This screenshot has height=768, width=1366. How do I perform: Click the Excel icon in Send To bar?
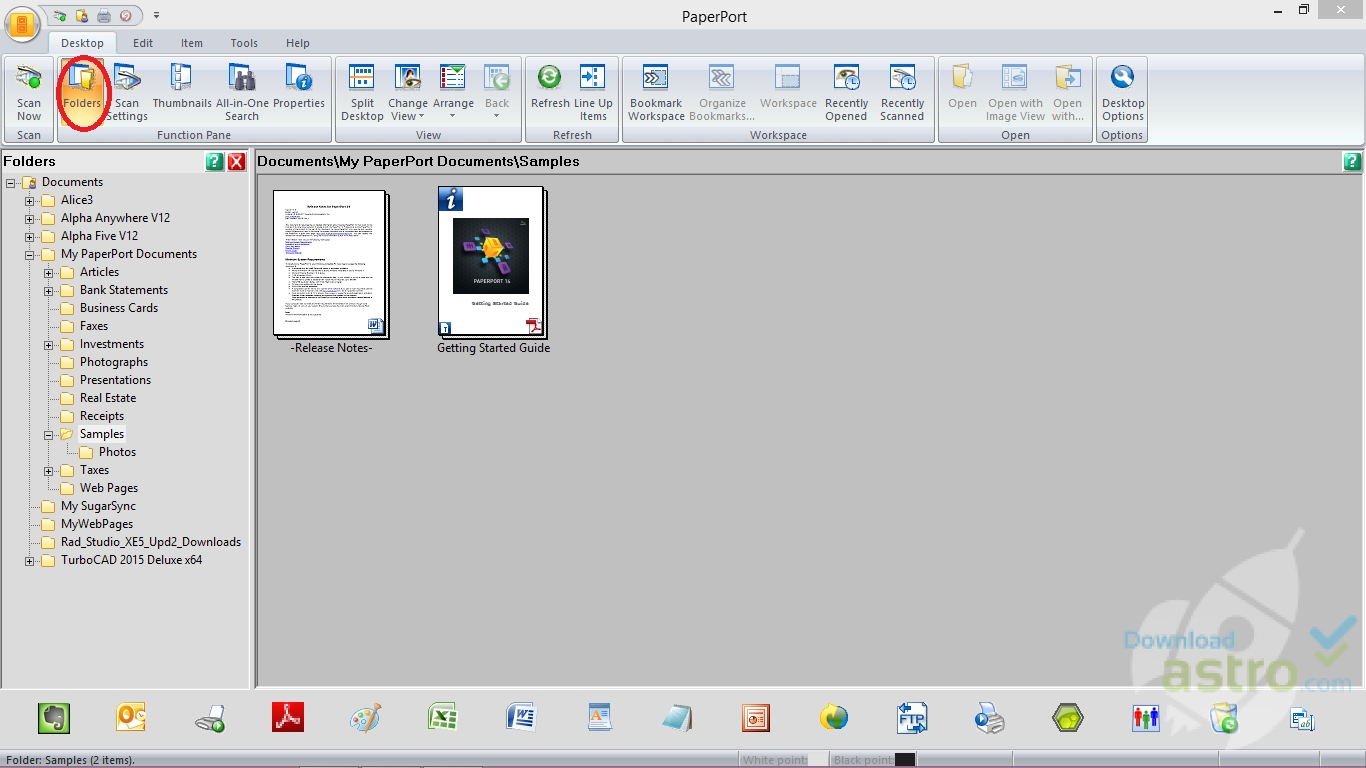(443, 717)
